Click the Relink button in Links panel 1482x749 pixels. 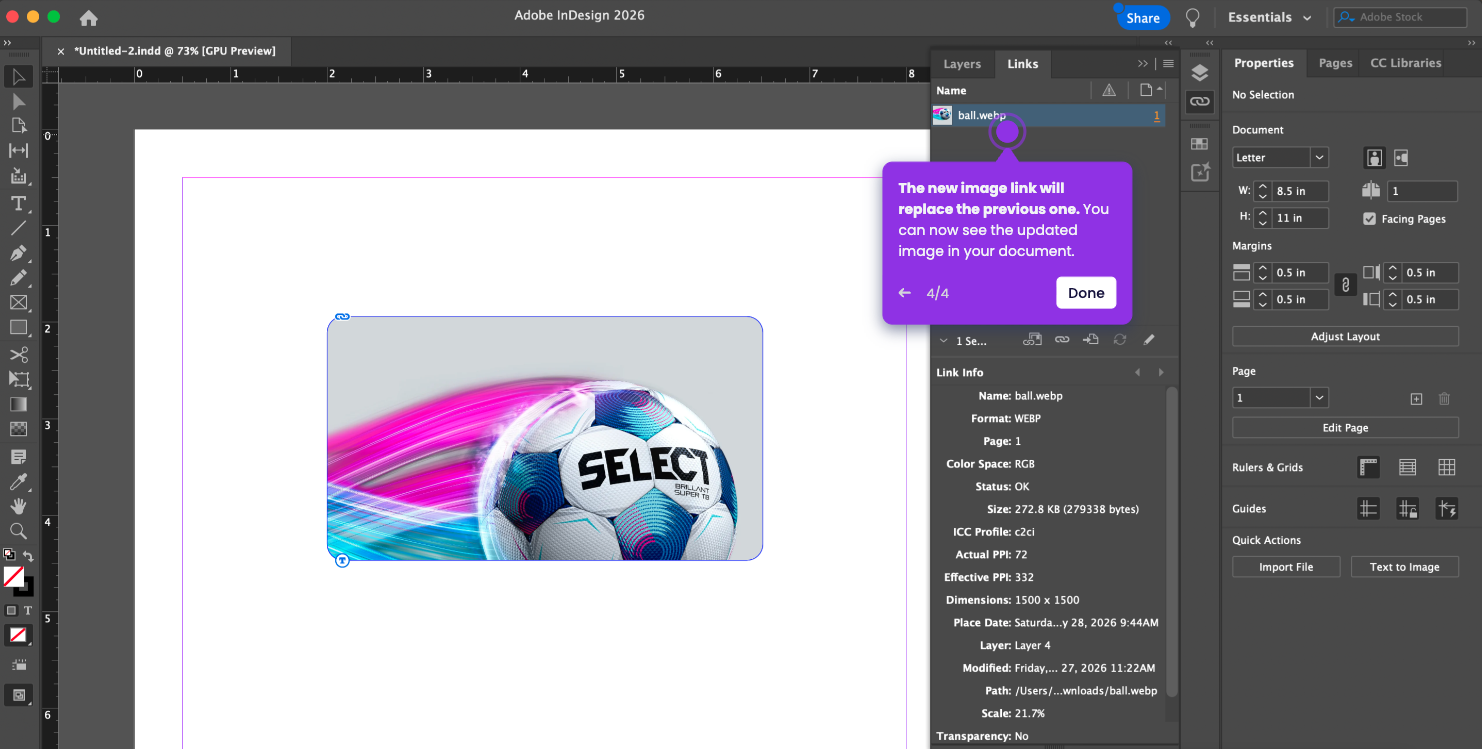point(1062,340)
